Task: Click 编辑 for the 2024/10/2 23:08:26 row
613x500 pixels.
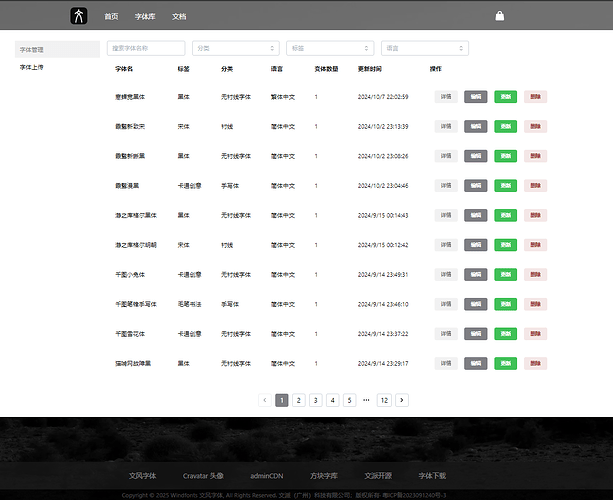Action: pos(476,156)
